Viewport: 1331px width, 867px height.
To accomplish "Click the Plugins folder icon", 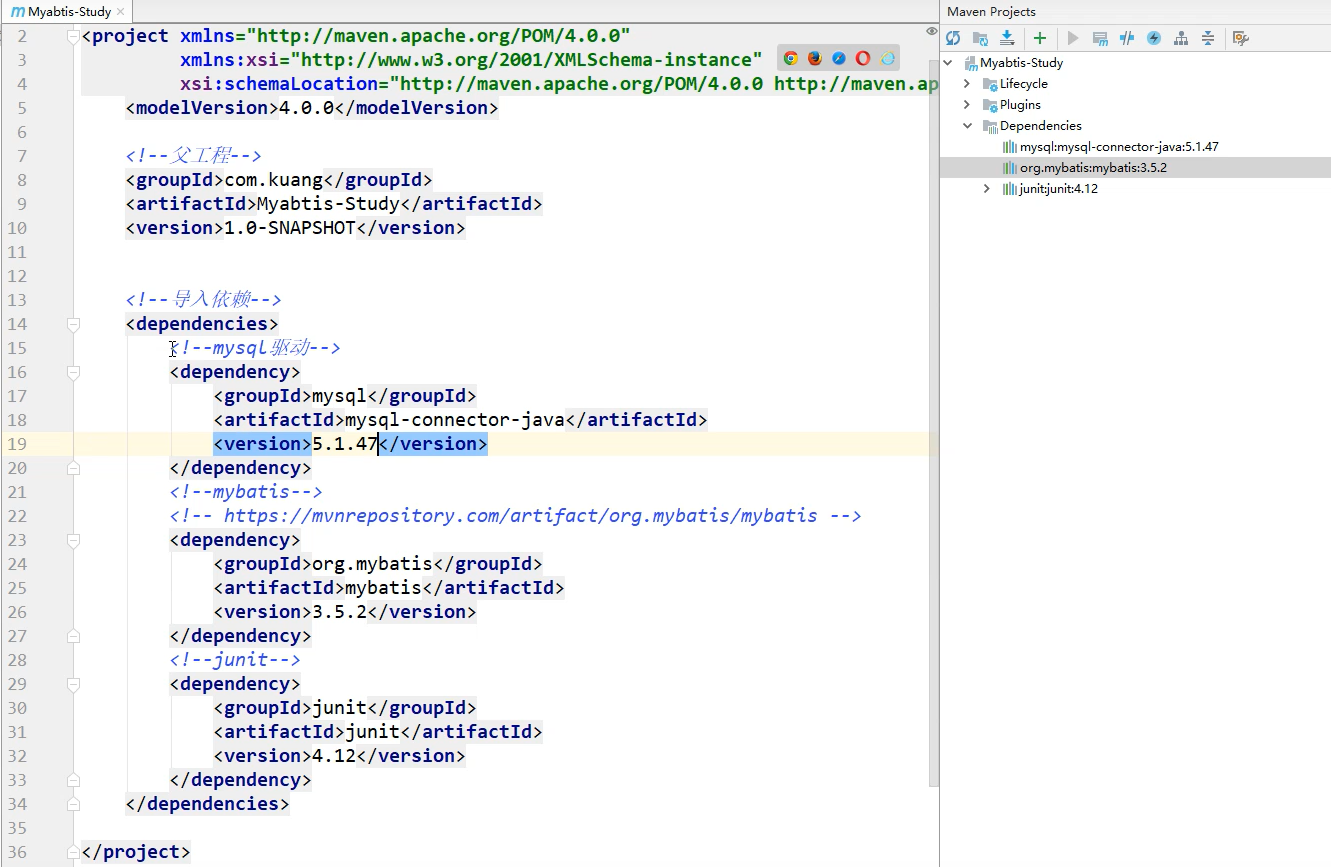I will pos(990,105).
